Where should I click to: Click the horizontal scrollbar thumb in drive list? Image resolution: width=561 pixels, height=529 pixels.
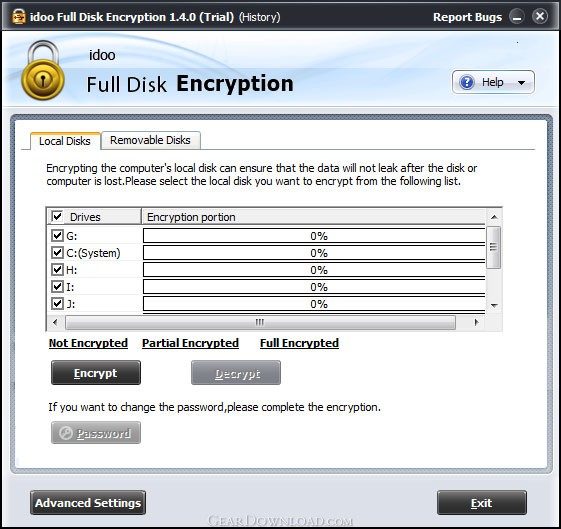point(260,322)
